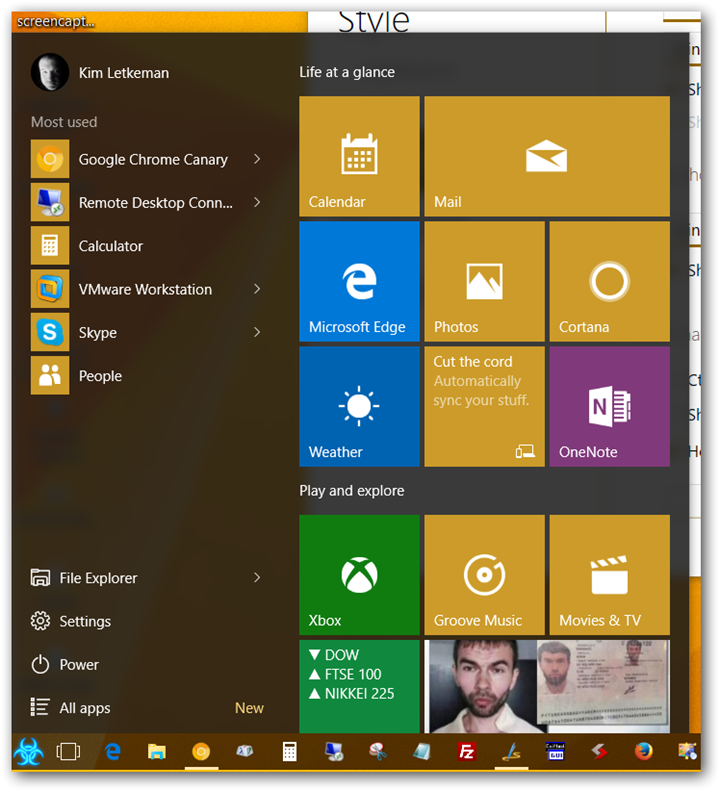Open Calculator from Most used list
This screenshot has width=720, height=791.
[x=146, y=246]
